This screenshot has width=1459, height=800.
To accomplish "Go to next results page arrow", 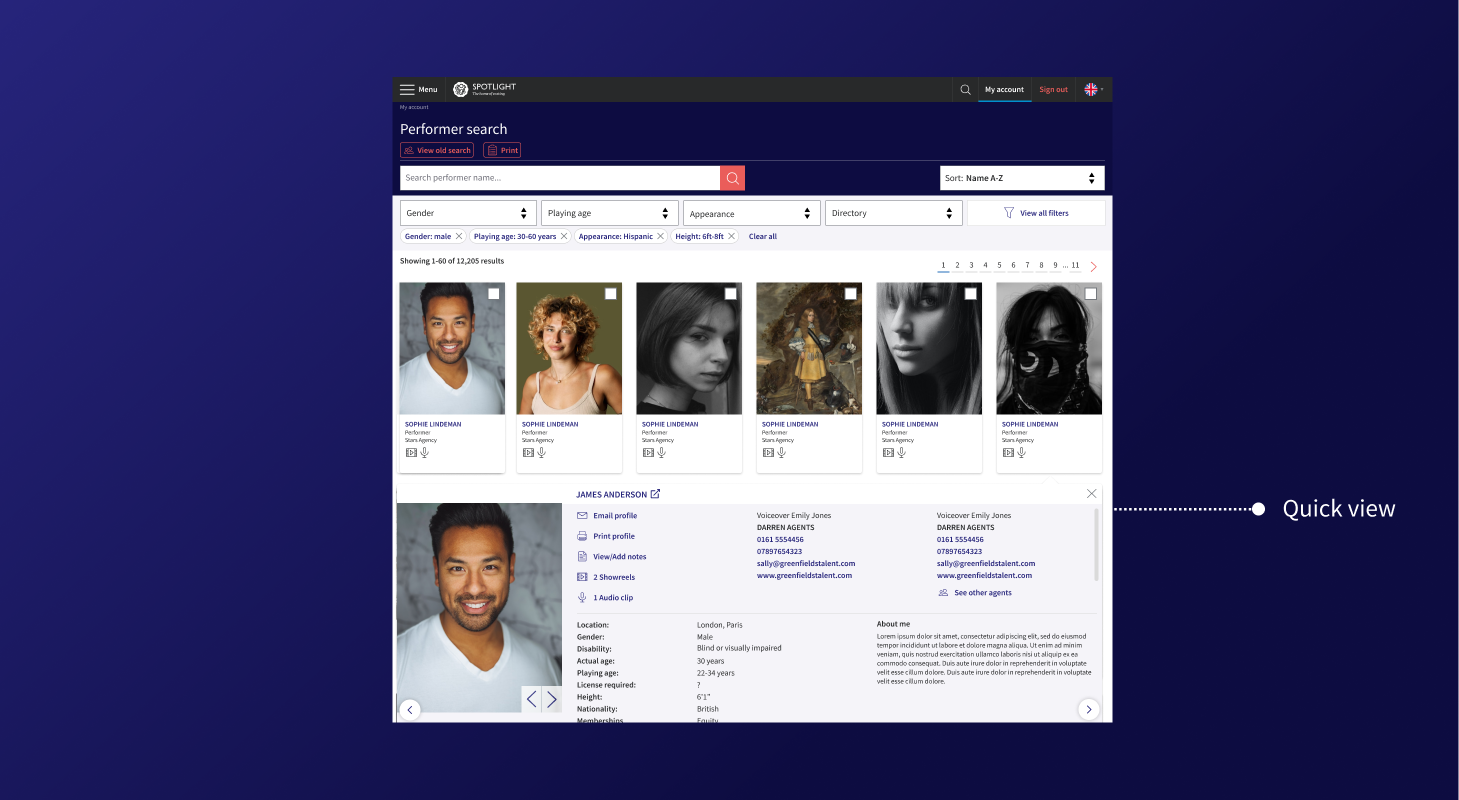I will 1093,267.
